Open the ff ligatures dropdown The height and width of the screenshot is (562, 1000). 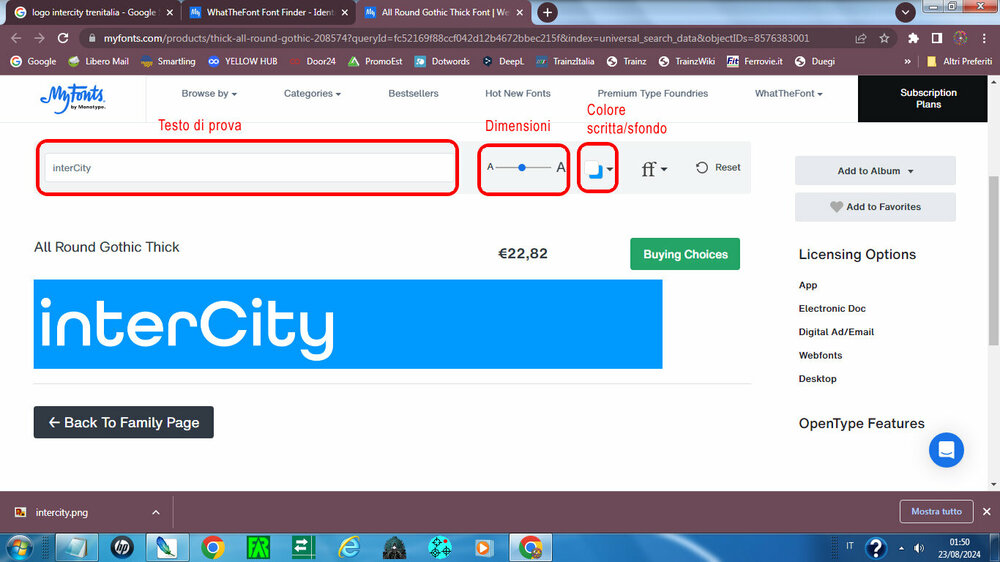click(x=654, y=168)
